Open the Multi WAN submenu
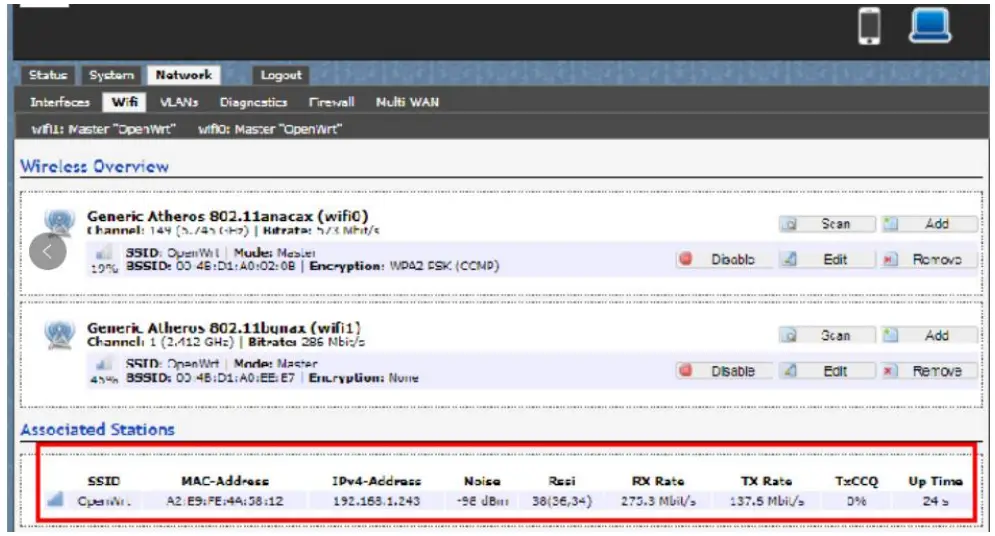The height and width of the screenshot is (536, 995). [407, 101]
